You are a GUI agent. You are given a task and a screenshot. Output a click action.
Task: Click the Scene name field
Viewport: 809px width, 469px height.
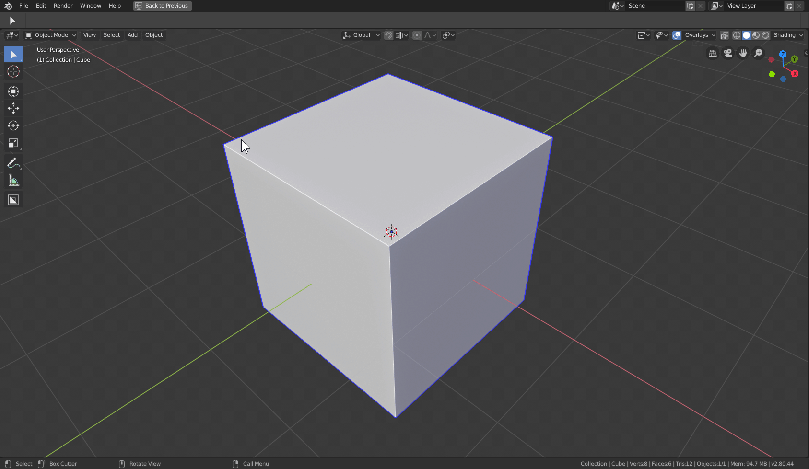650,6
